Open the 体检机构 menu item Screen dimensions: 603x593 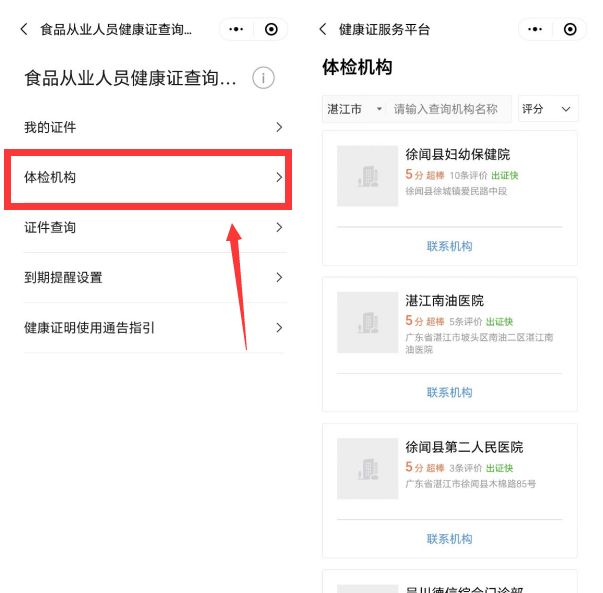click(x=150, y=178)
